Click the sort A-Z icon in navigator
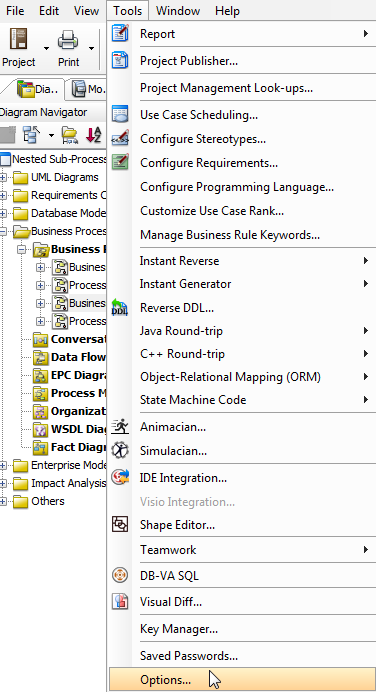The width and height of the screenshot is (376, 692). [94, 135]
